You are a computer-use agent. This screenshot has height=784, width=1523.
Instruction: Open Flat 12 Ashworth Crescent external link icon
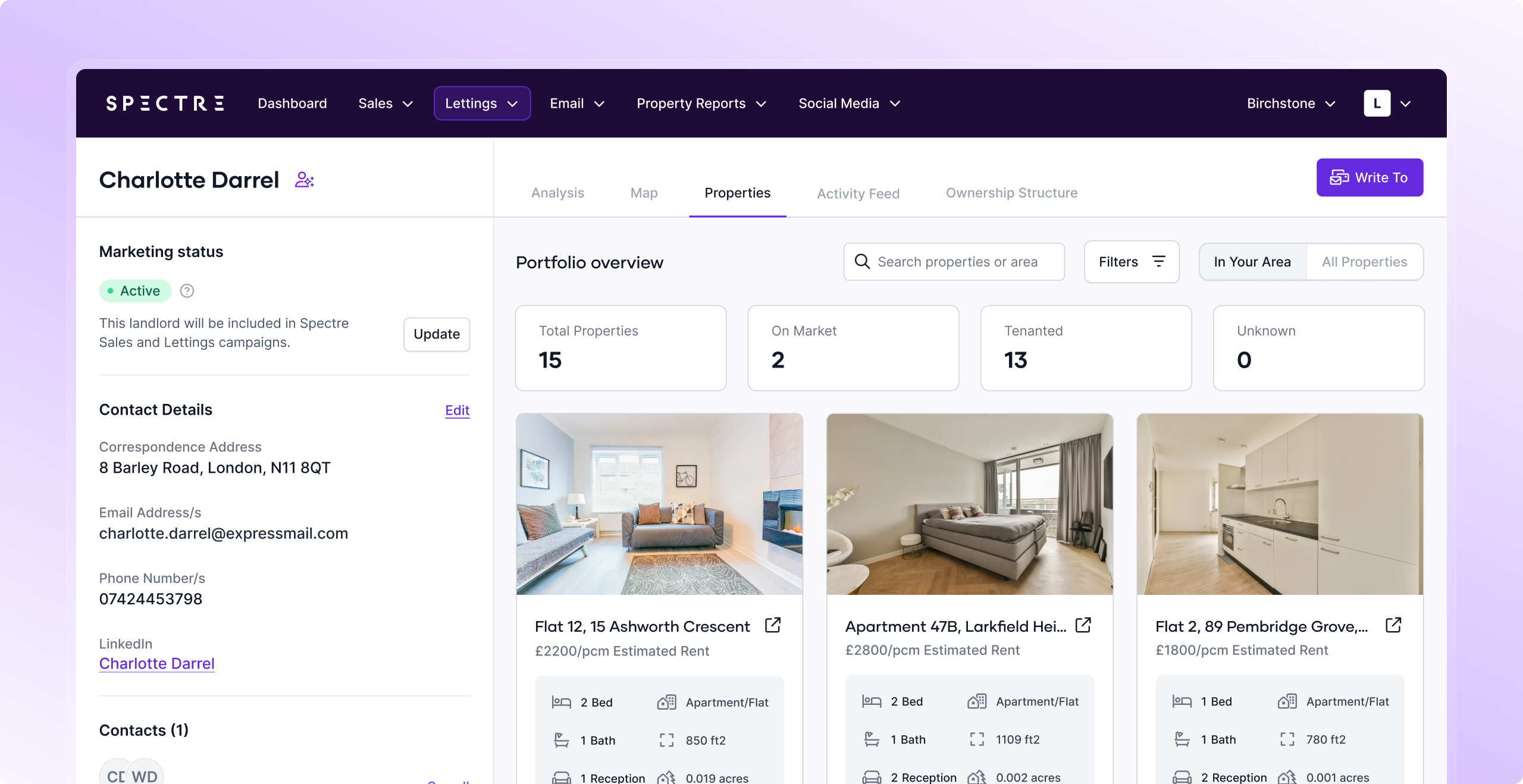click(x=773, y=625)
